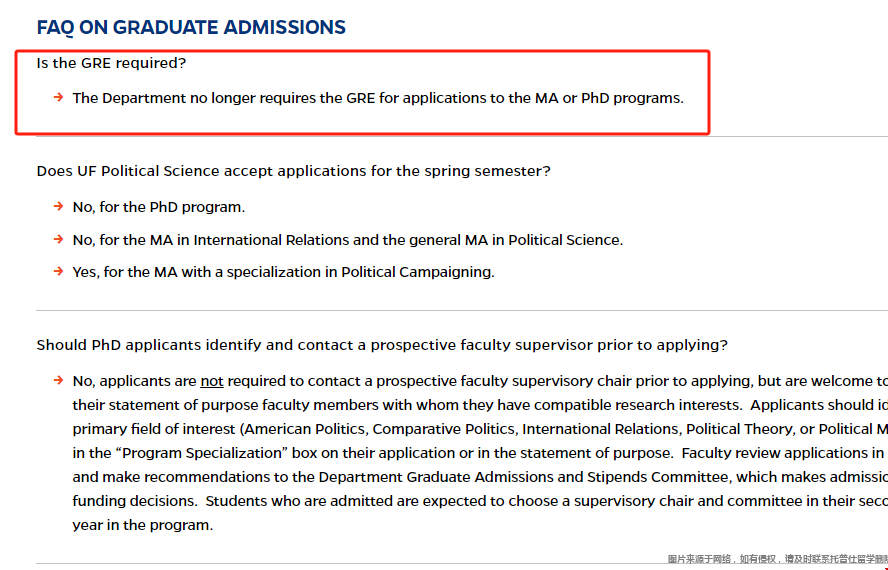Click arrow bullet before Political Campaigning answer

(58, 271)
